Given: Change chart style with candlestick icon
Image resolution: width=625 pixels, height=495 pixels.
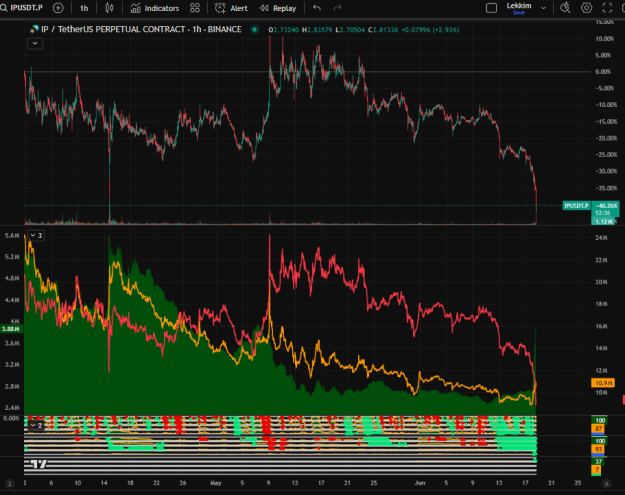Looking at the screenshot, I should (109, 8).
